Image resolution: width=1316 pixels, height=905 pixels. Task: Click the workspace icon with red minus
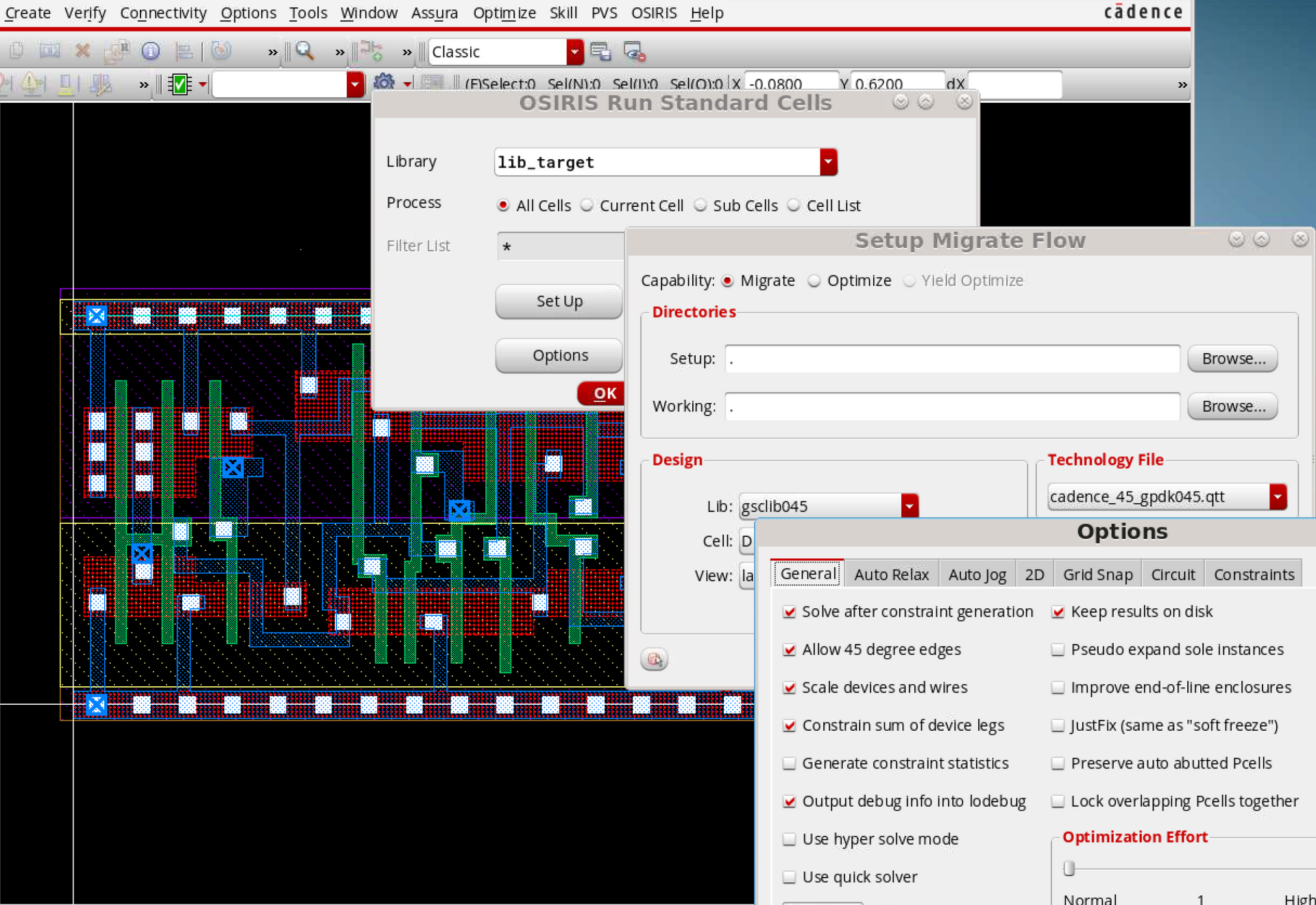(x=634, y=51)
